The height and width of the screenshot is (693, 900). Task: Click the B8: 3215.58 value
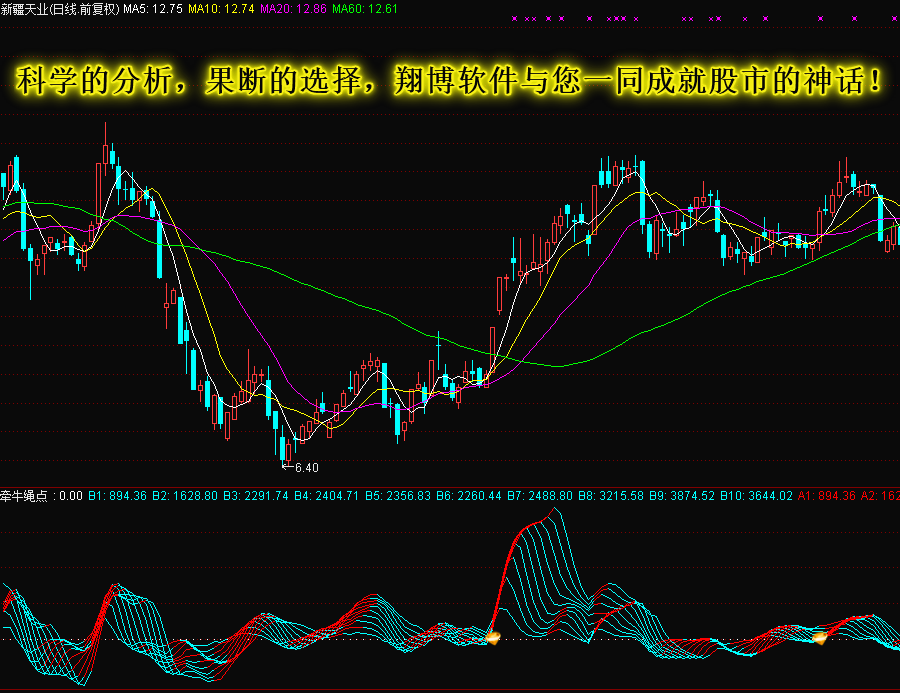point(611,495)
